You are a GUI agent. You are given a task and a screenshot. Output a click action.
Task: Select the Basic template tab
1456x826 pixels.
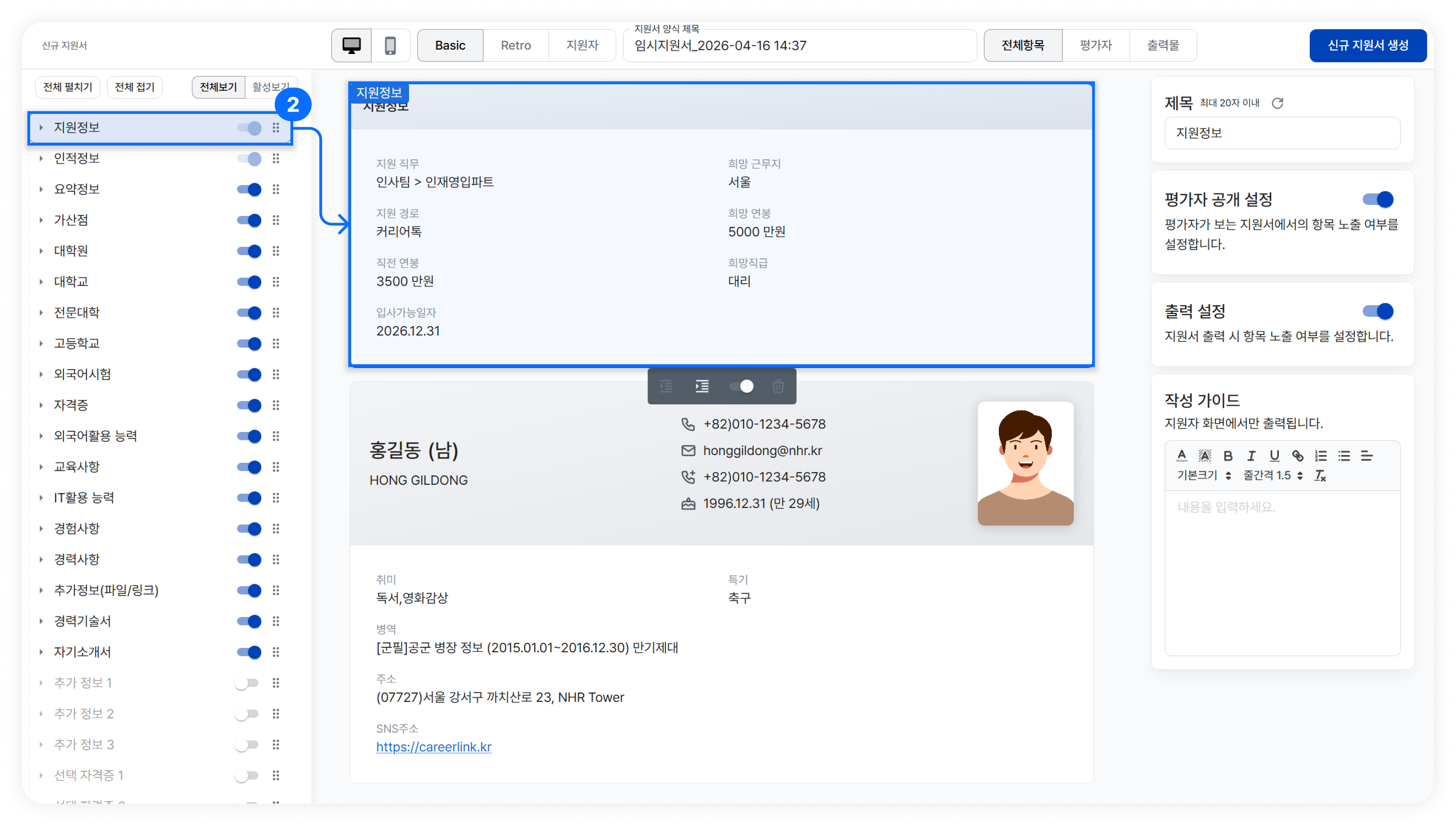(x=450, y=46)
